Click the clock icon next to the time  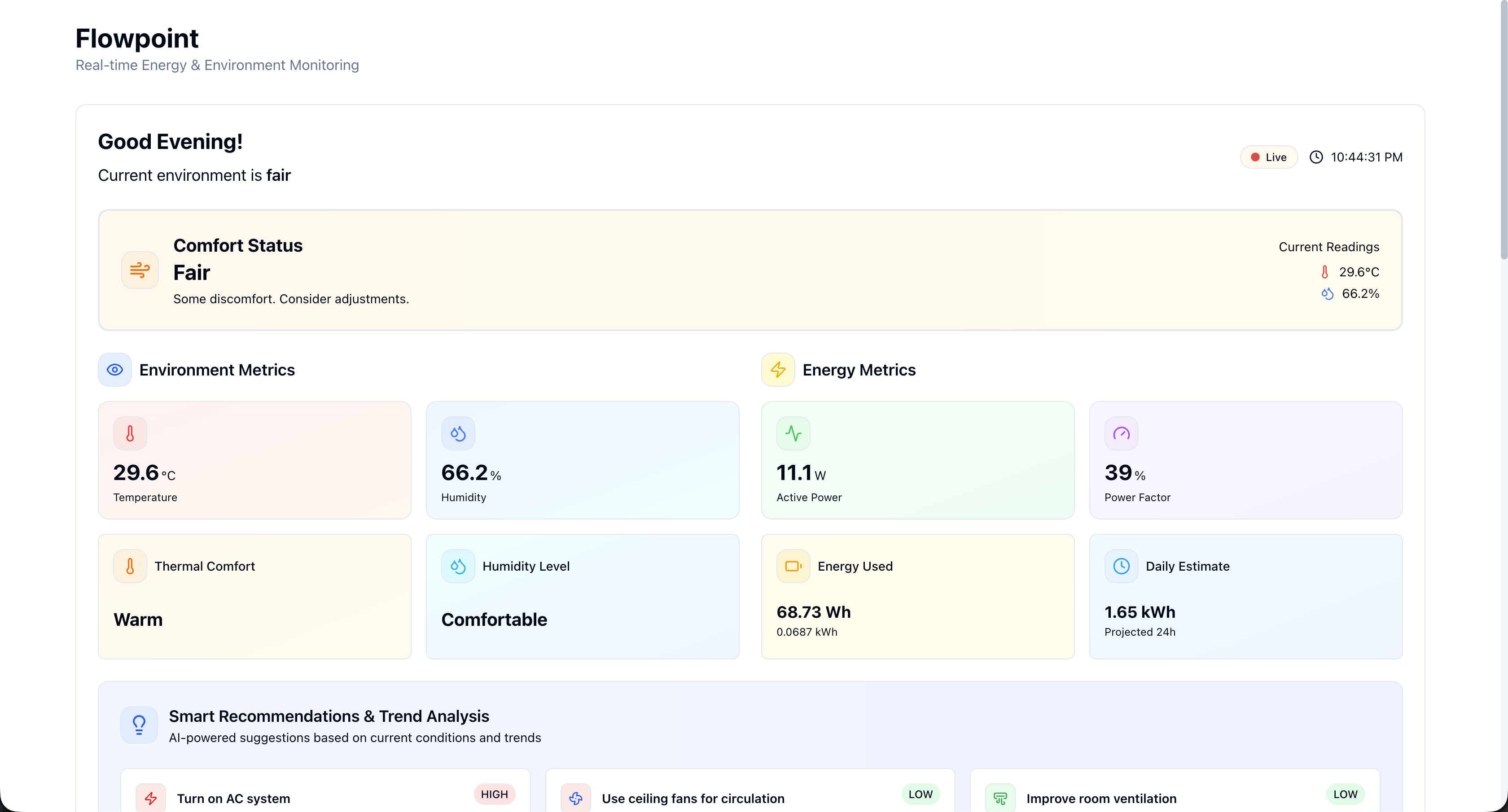[1316, 157]
